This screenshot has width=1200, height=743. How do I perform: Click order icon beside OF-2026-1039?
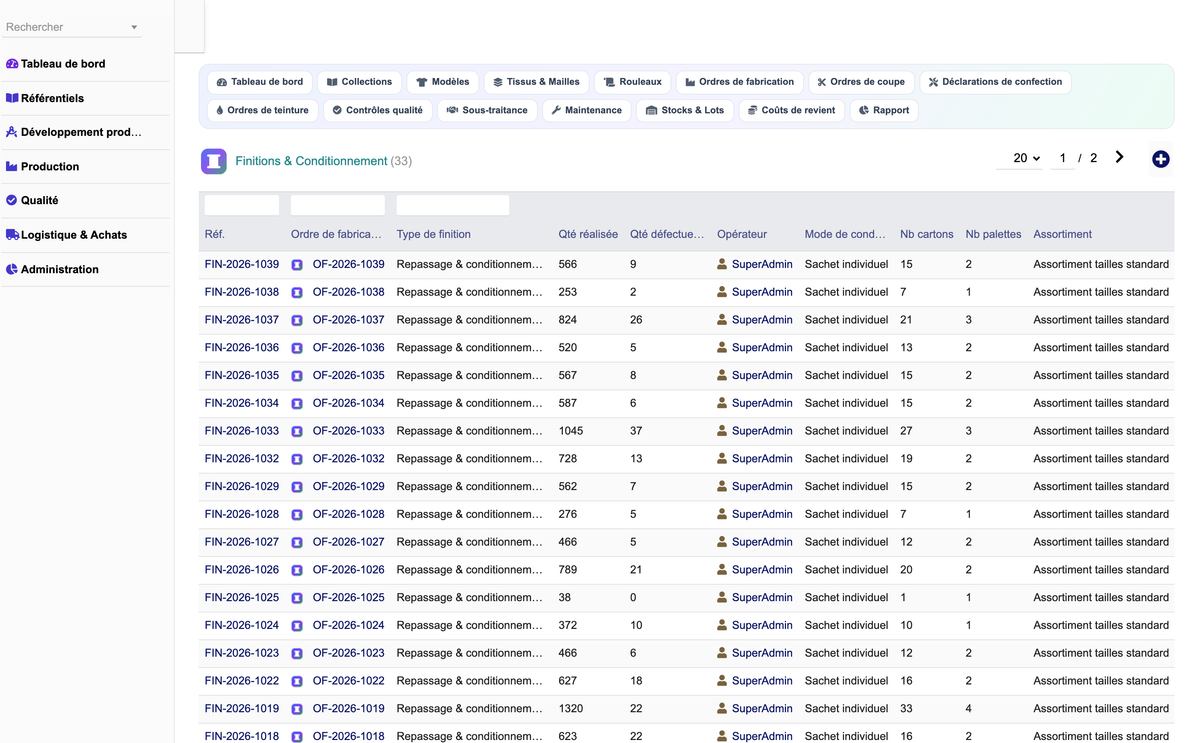[x=297, y=265]
